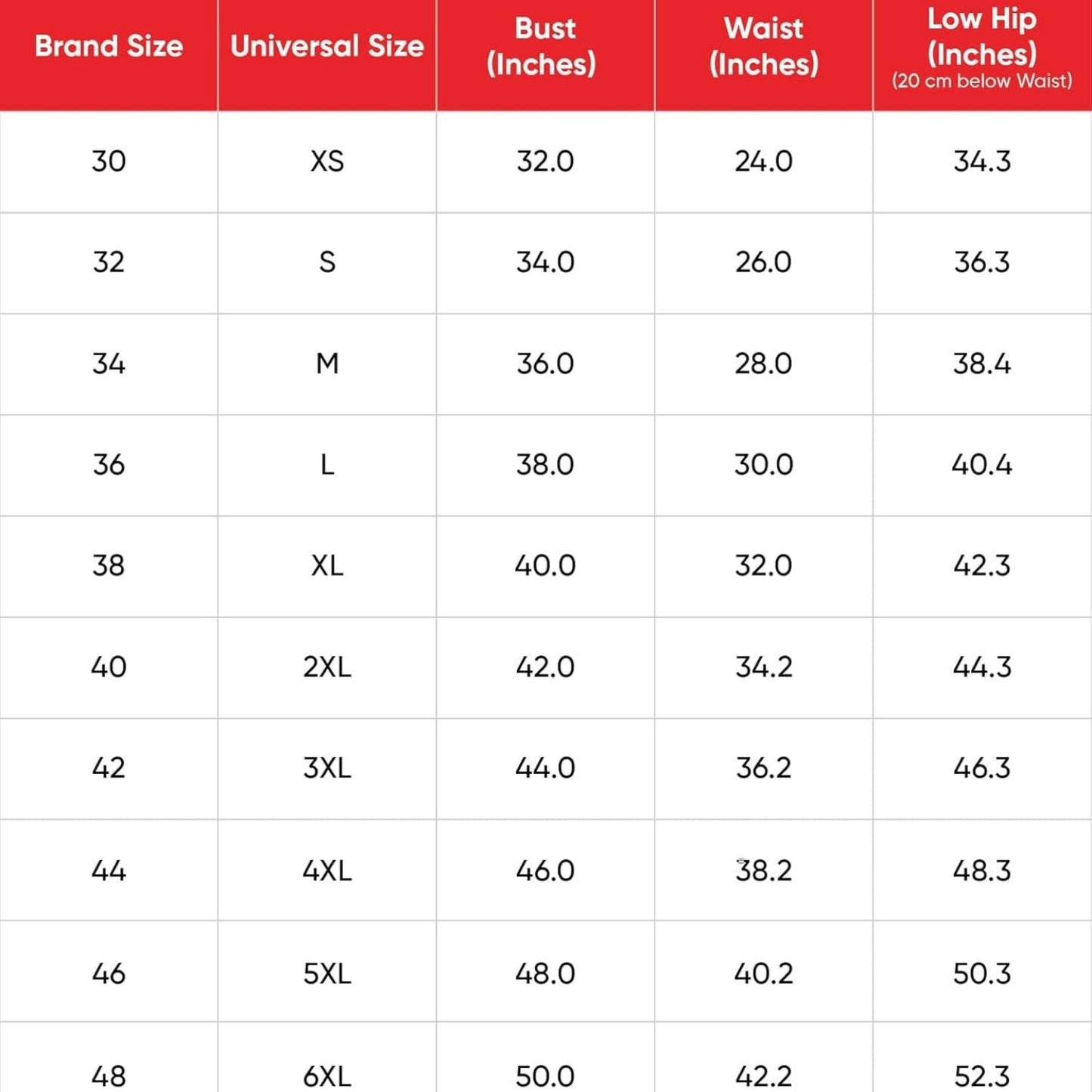Select the 2XL universal size cell
Viewport: 1092px width, 1092px height.
click(327, 667)
